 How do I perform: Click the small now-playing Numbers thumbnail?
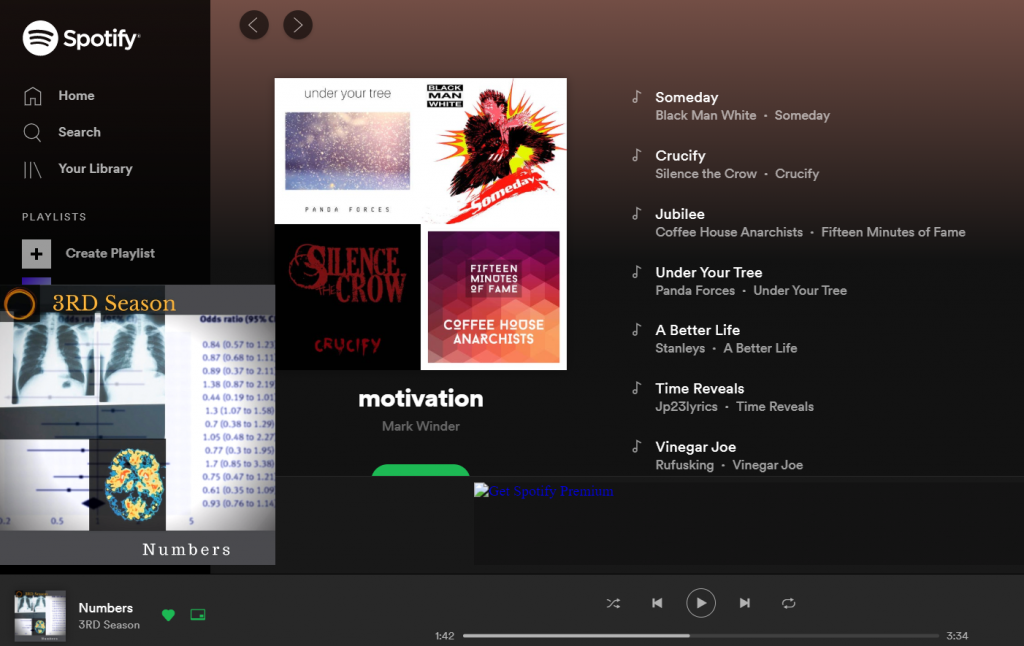point(40,615)
